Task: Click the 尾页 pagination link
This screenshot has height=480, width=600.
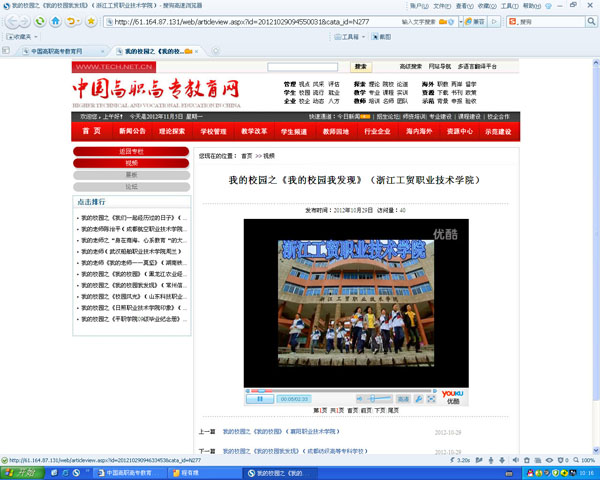Action: click(393, 410)
